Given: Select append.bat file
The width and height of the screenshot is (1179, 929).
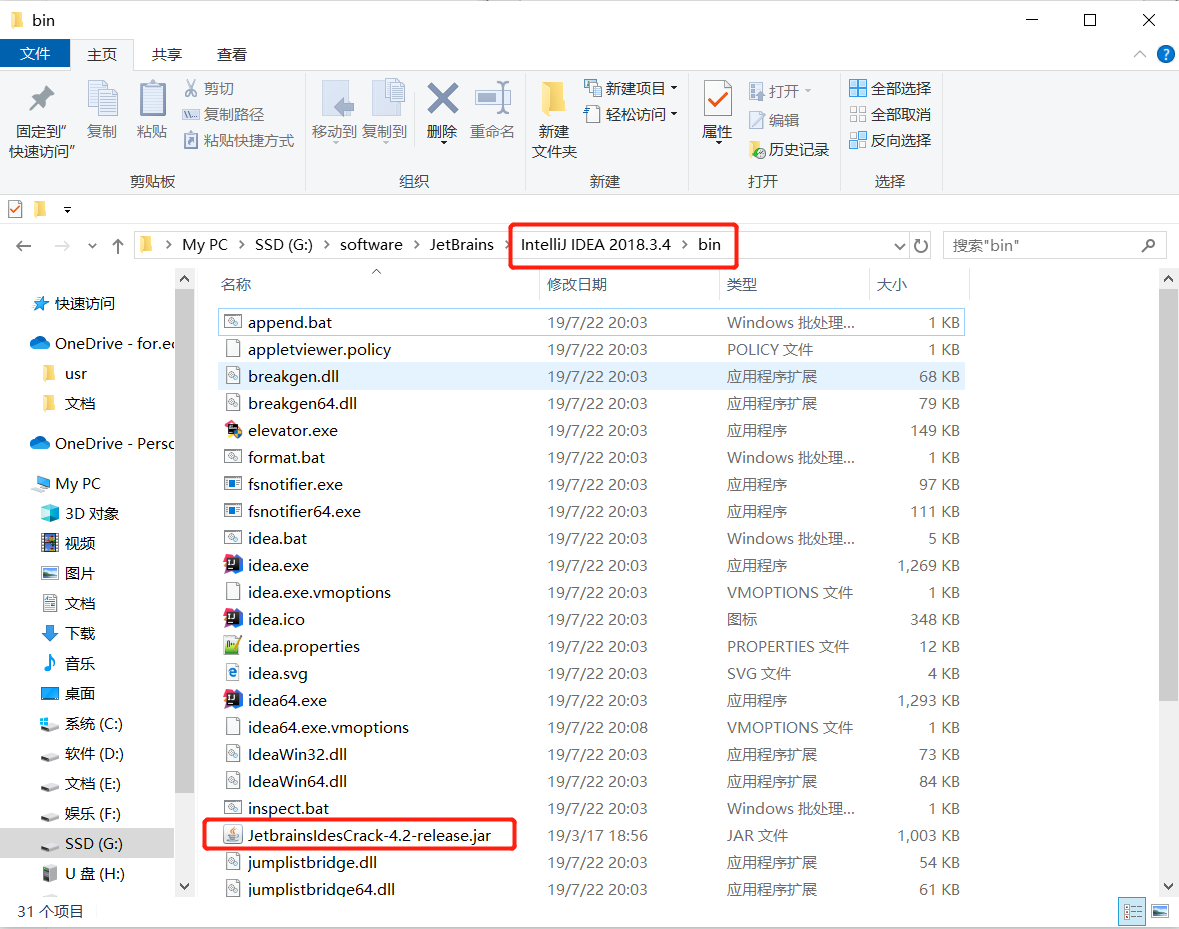Looking at the screenshot, I should [591, 322].
